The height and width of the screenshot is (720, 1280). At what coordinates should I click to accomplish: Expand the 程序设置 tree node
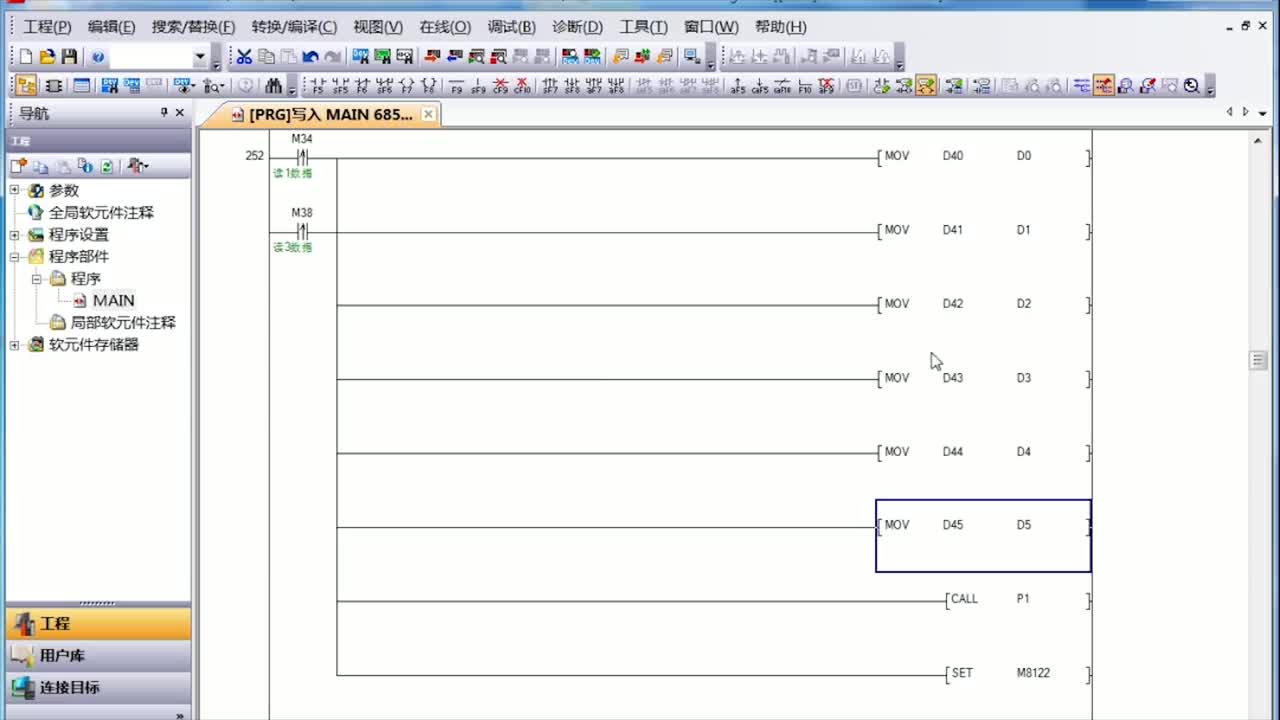pos(15,235)
